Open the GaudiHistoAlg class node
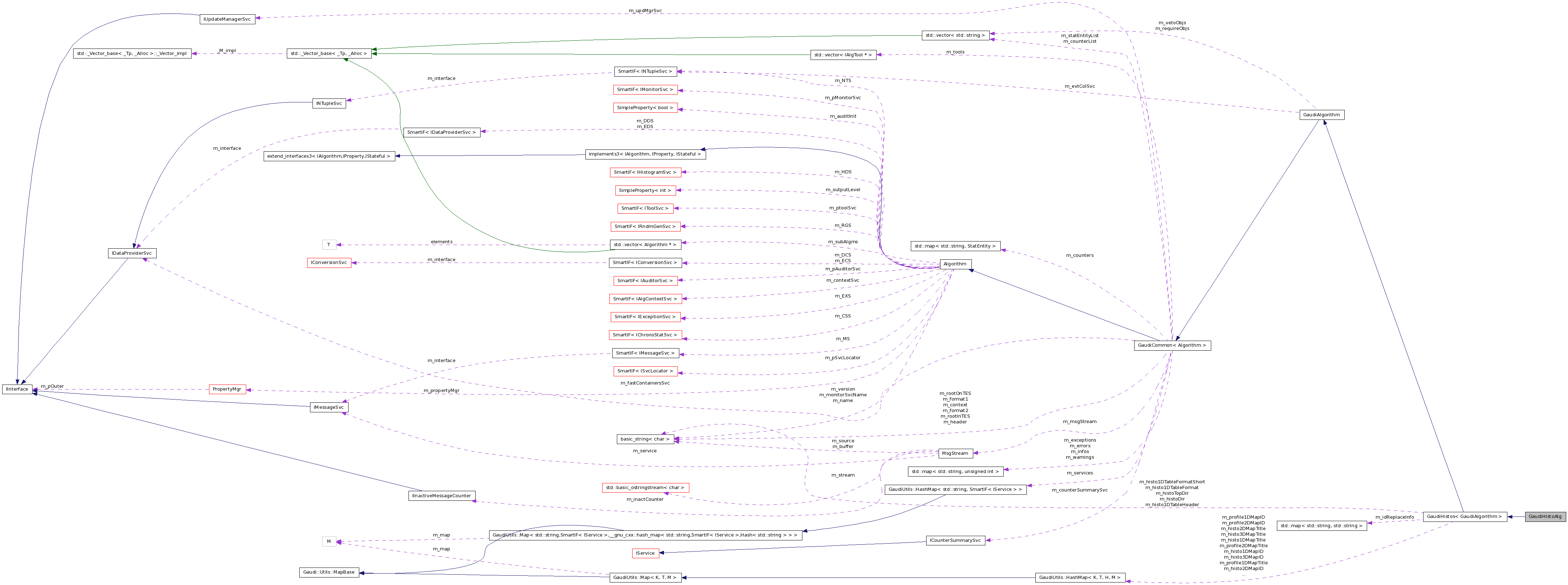The width and height of the screenshot is (1568, 585). [x=1543, y=517]
